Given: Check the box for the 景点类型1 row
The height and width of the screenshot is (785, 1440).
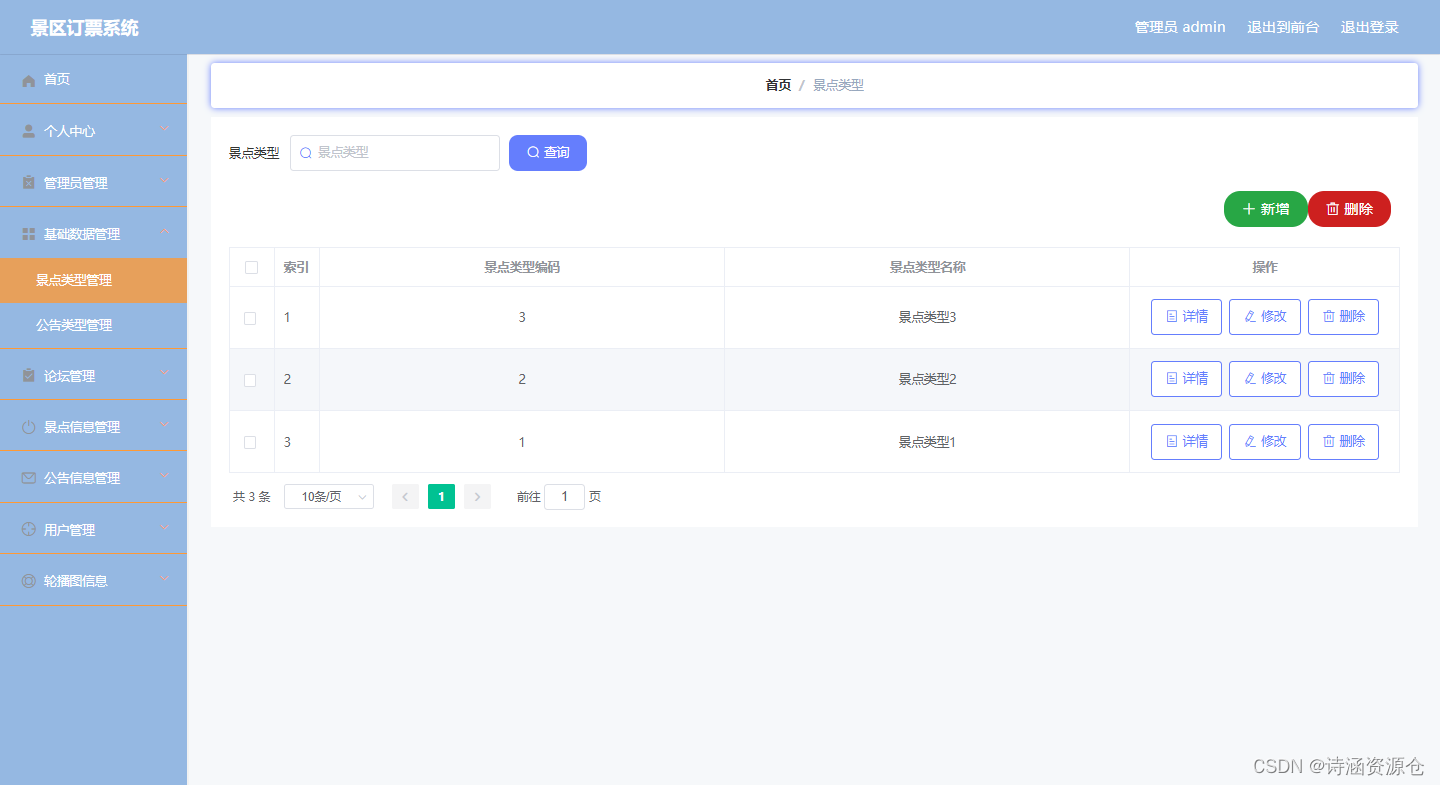Looking at the screenshot, I should click(x=250, y=442).
